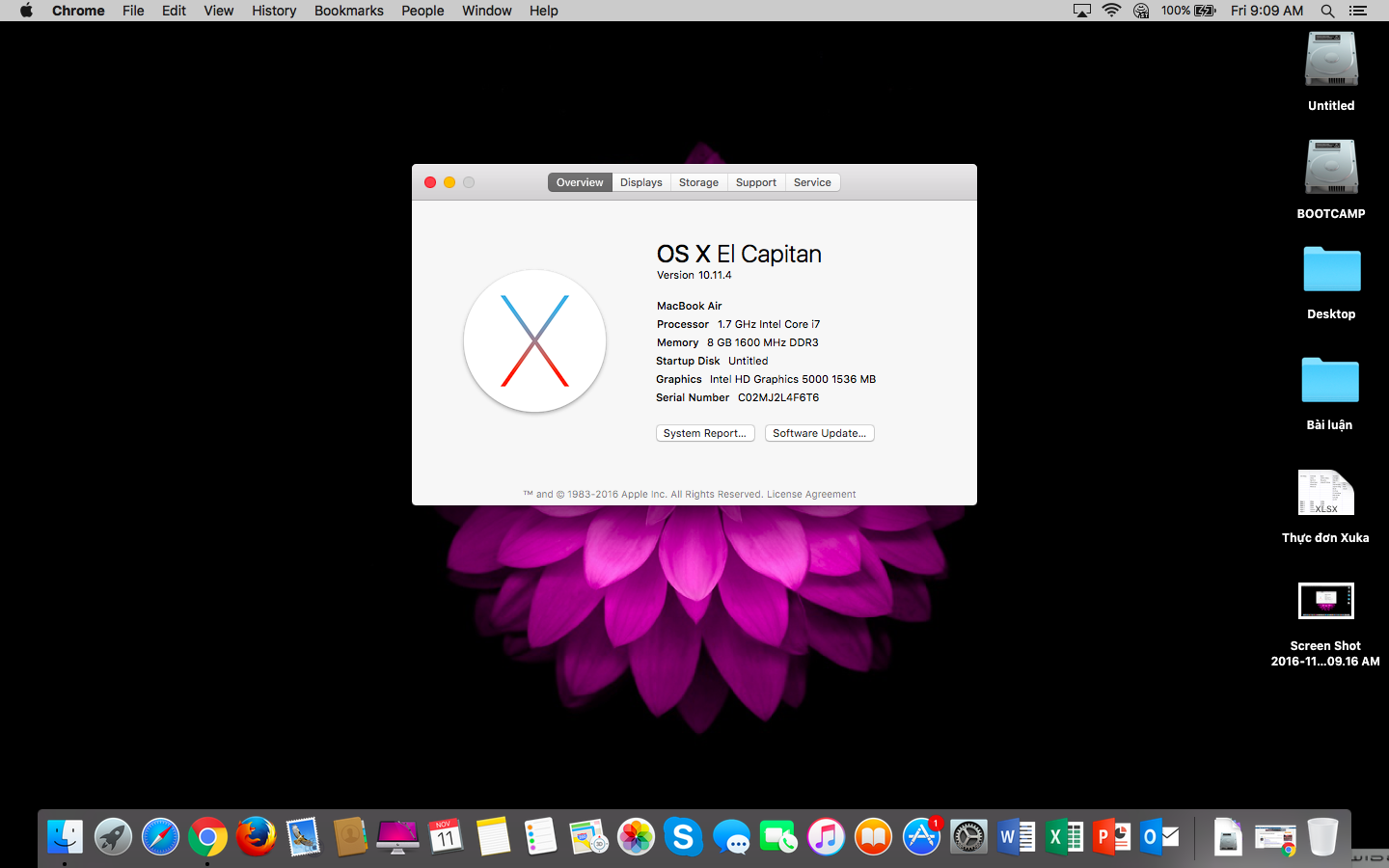Click the 'MacBook Air' model text
This screenshot has width=1389, height=868.
(x=690, y=306)
